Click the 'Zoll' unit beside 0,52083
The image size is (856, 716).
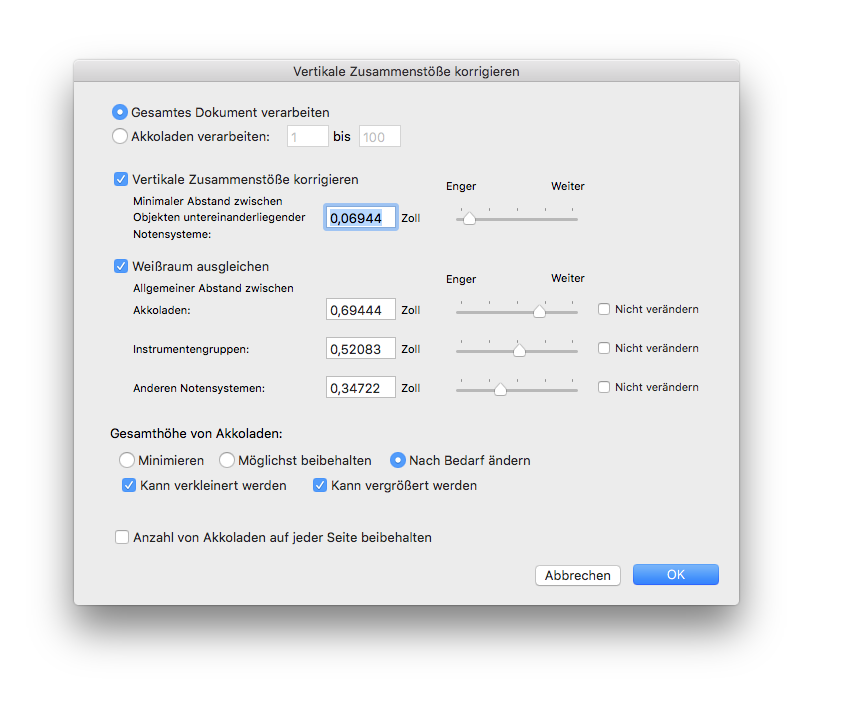(411, 349)
